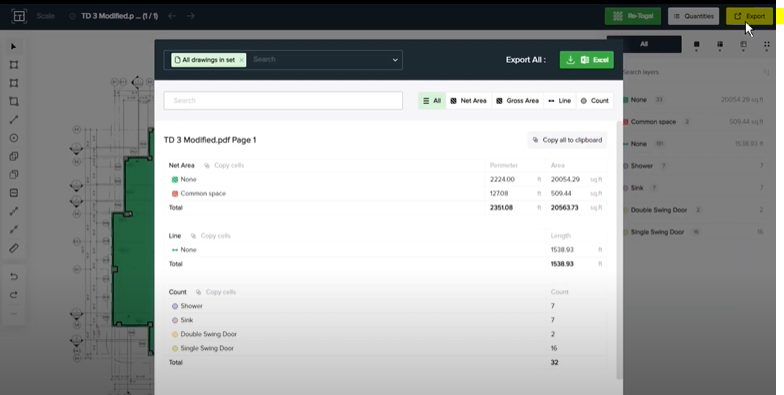This screenshot has height=395, width=784.
Task: Select the circle count tool
Action: click(x=14, y=138)
